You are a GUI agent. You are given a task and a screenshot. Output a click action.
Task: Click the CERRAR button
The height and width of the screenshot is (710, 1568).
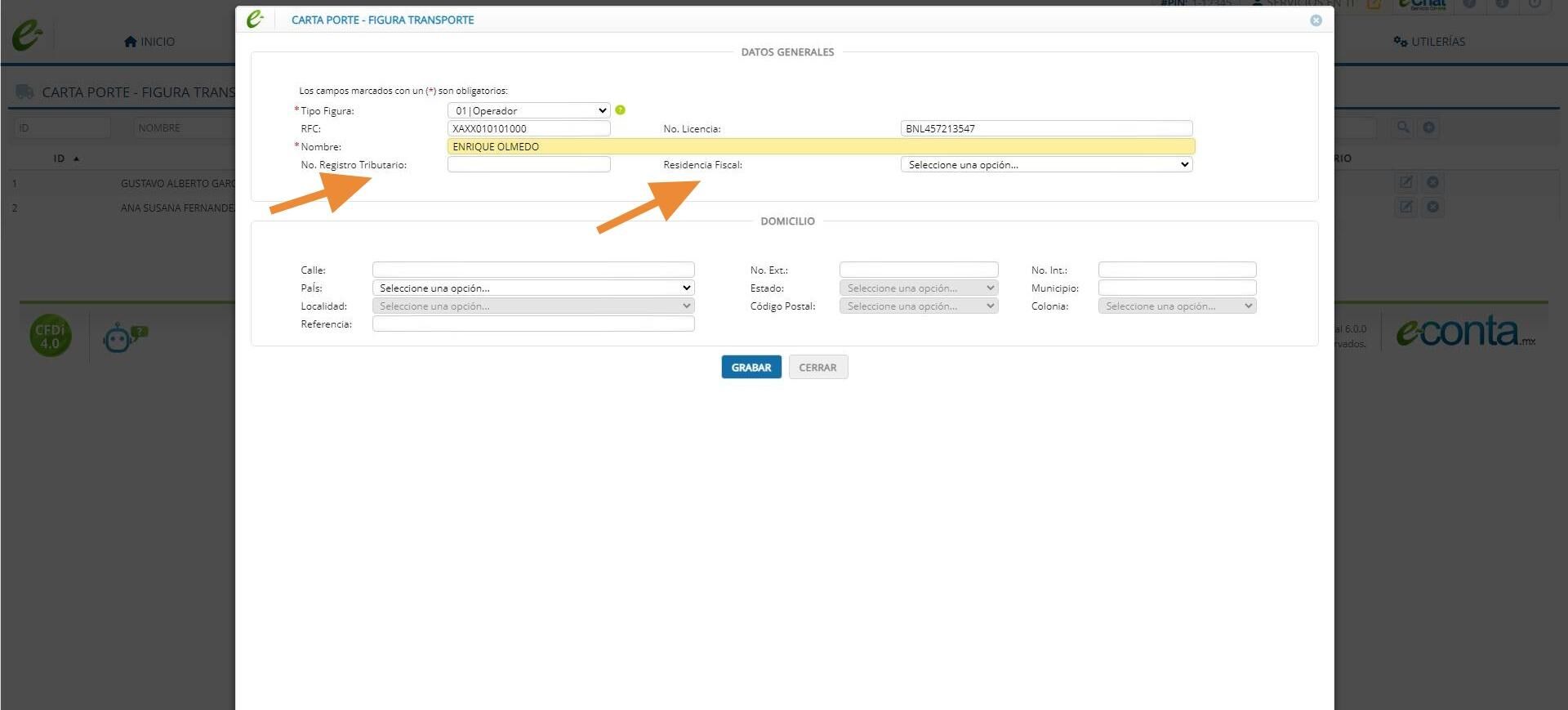[817, 367]
